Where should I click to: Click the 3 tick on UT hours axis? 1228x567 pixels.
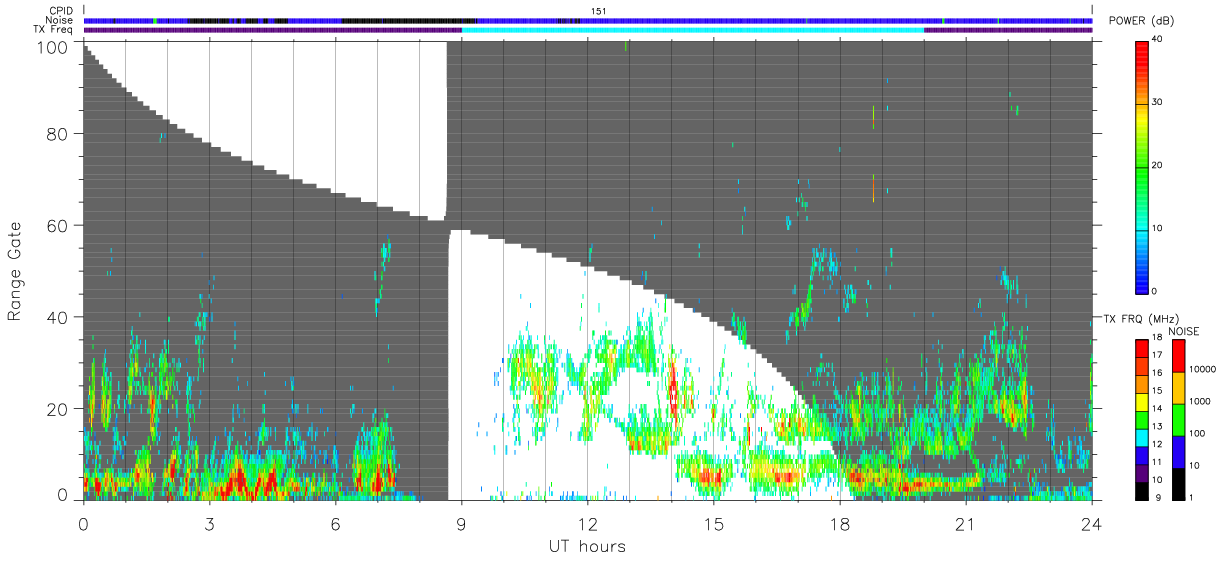(x=209, y=523)
